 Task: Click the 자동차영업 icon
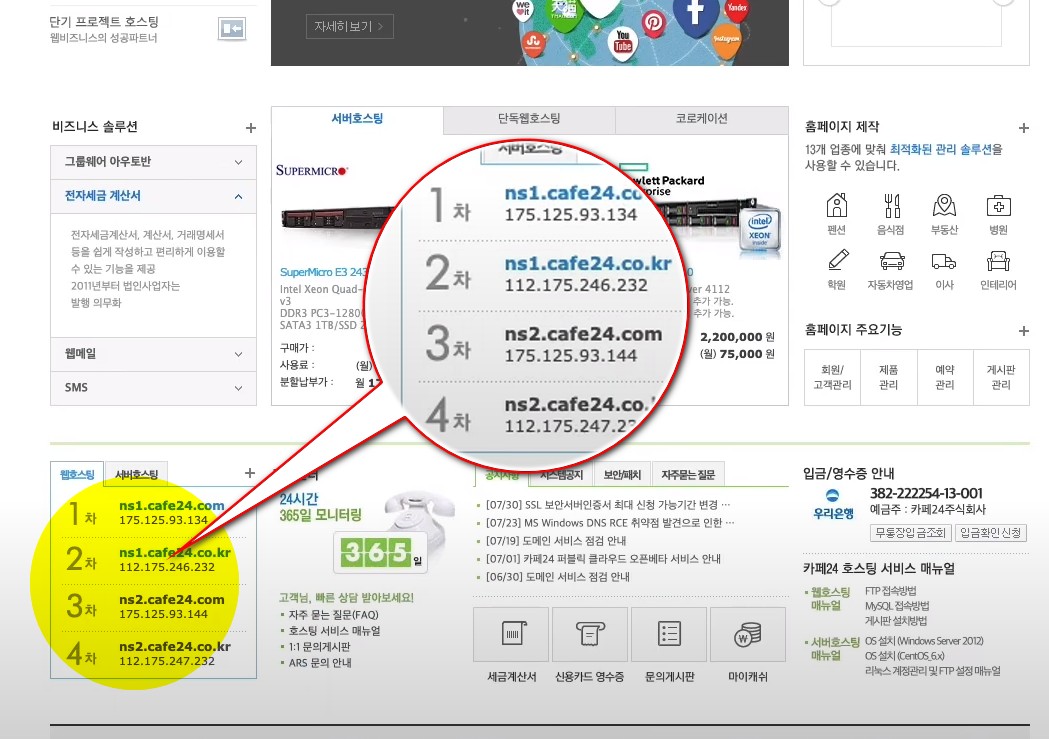click(x=890, y=263)
